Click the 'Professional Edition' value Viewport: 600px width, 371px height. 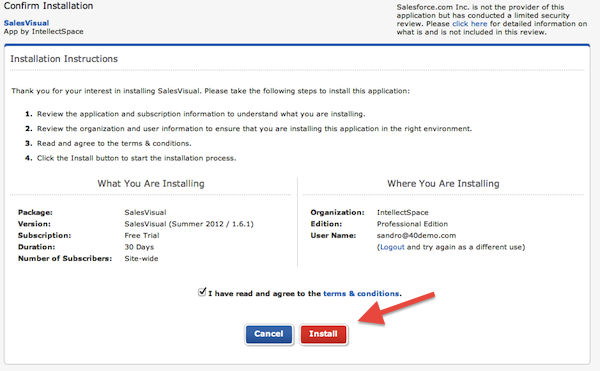pos(412,224)
